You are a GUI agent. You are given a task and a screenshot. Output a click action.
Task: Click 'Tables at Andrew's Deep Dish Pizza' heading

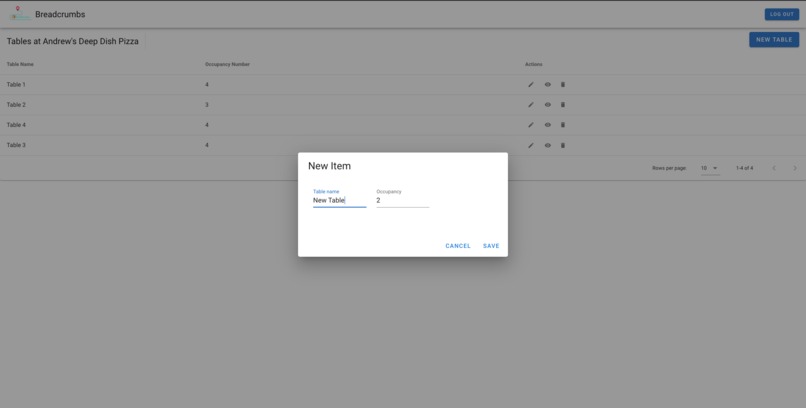(72, 41)
